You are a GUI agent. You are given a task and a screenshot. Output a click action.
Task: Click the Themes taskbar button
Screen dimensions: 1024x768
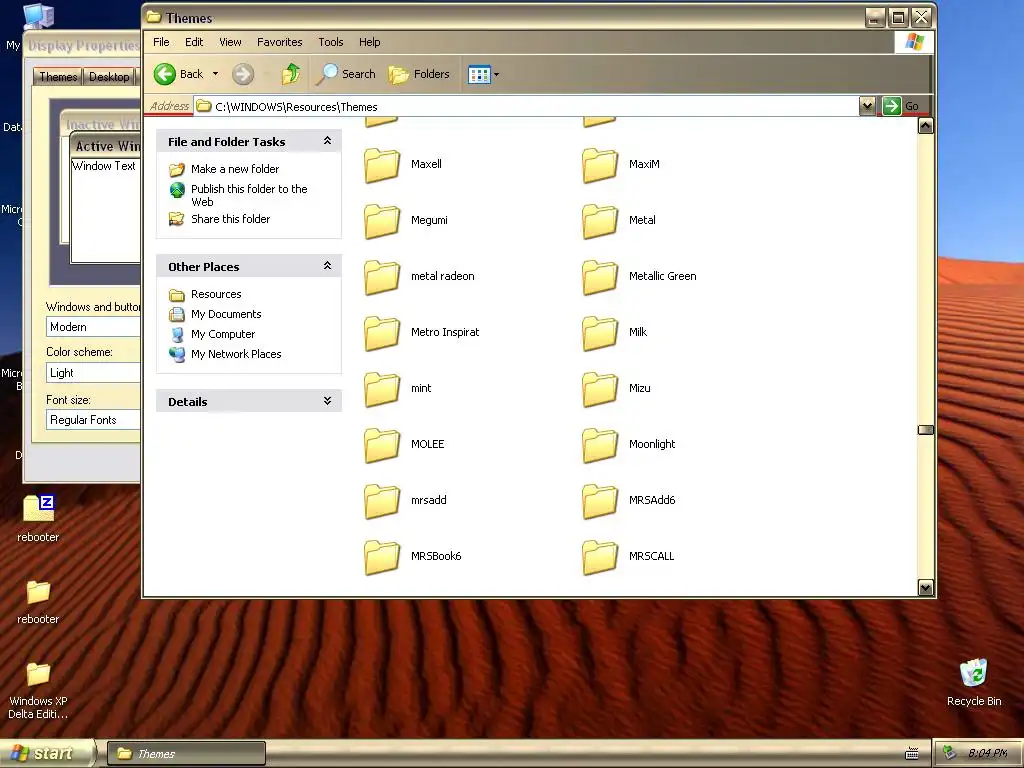[x=186, y=754]
